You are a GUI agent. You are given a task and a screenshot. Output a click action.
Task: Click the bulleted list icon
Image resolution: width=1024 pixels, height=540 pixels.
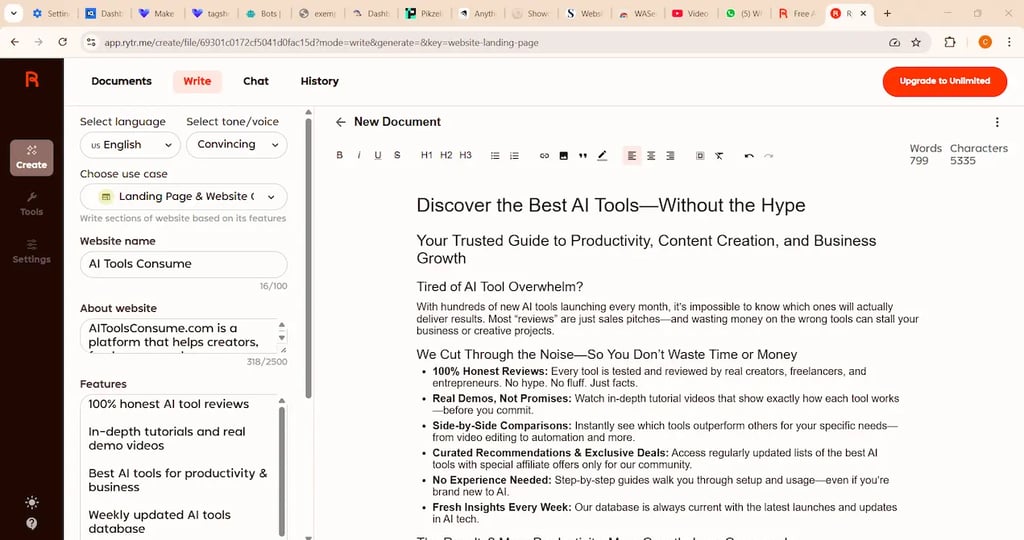[495, 156]
